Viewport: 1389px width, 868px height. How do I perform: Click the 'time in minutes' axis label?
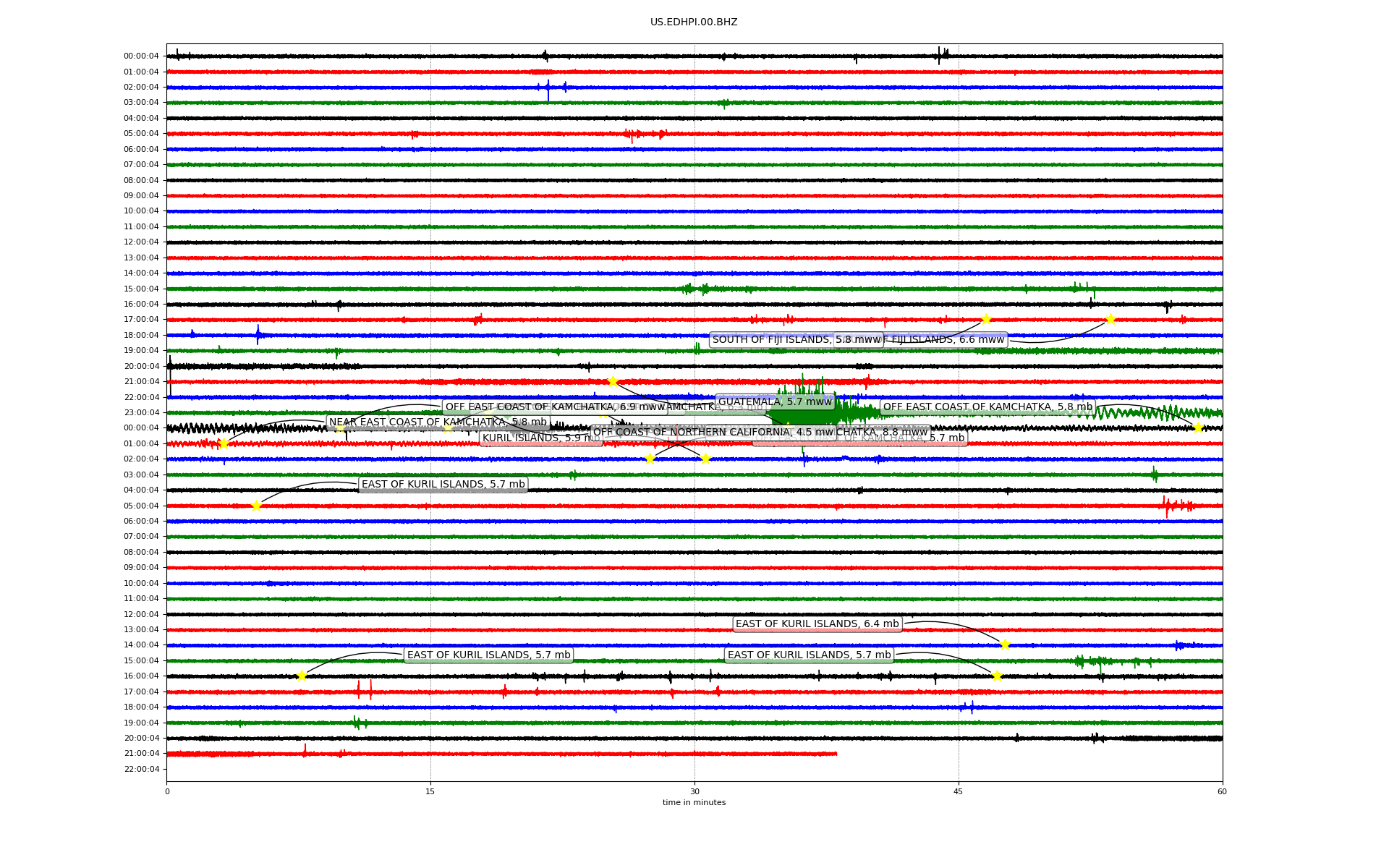tap(694, 802)
